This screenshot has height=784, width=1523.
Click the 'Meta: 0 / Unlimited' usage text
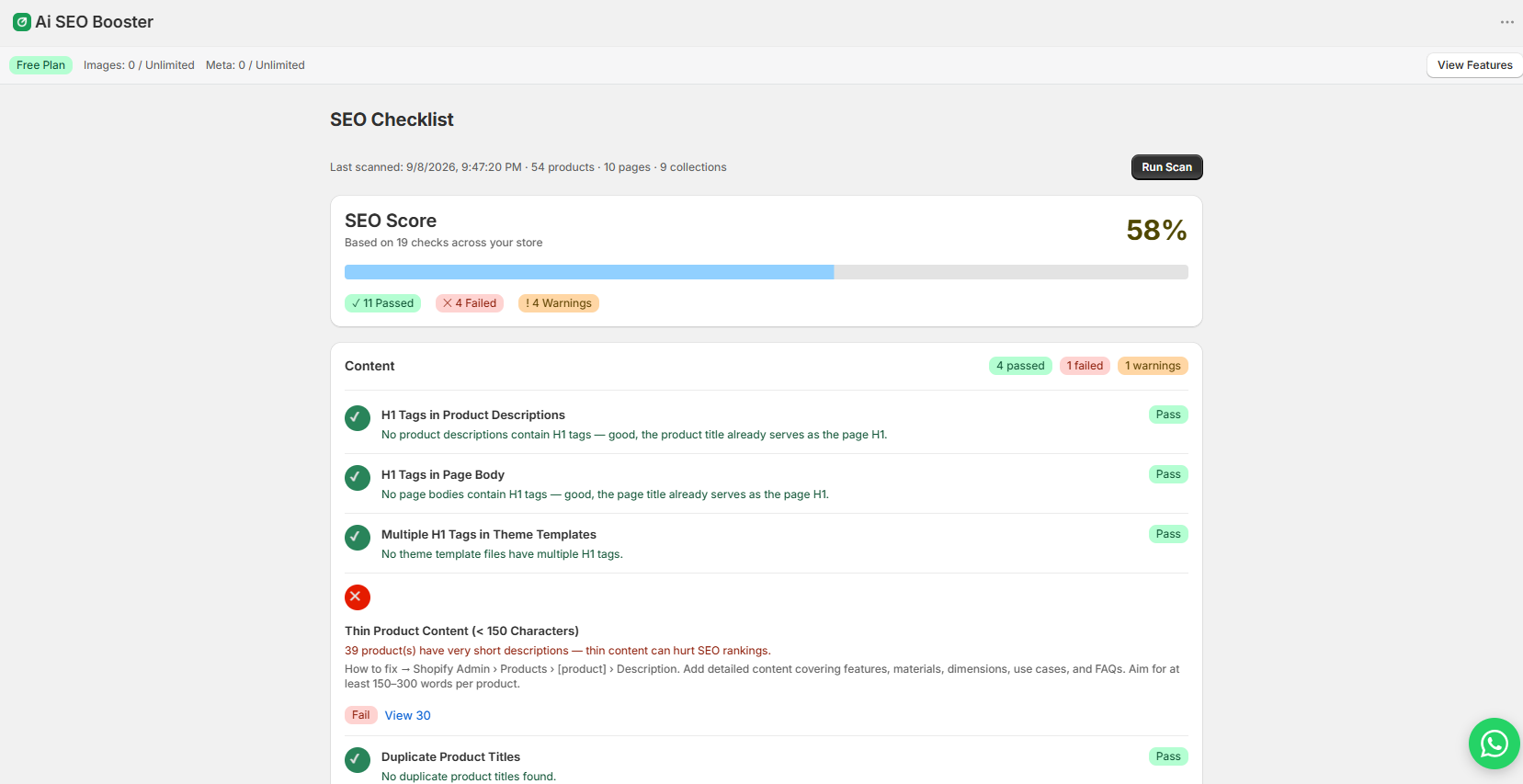(x=256, y=65)
